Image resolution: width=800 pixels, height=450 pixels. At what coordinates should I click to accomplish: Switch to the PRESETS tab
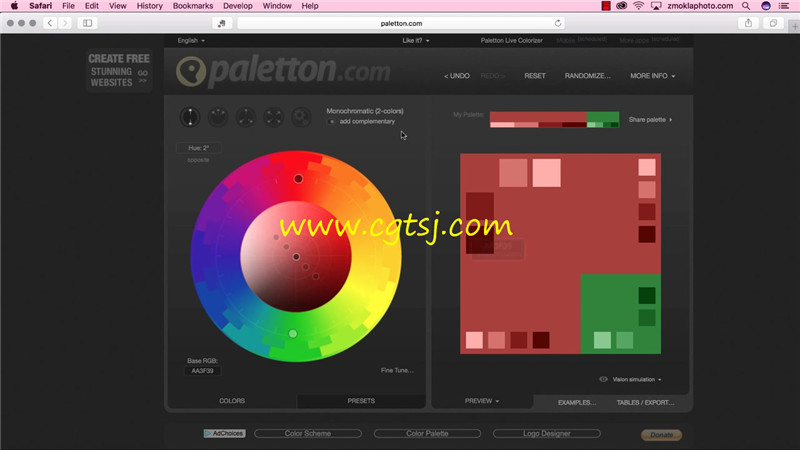(361, 401)
